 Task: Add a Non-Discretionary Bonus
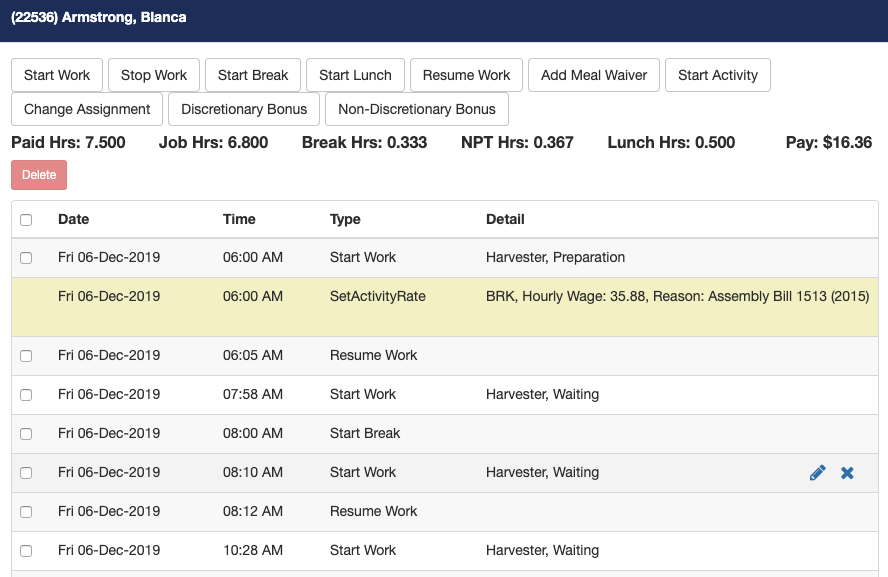417,109
